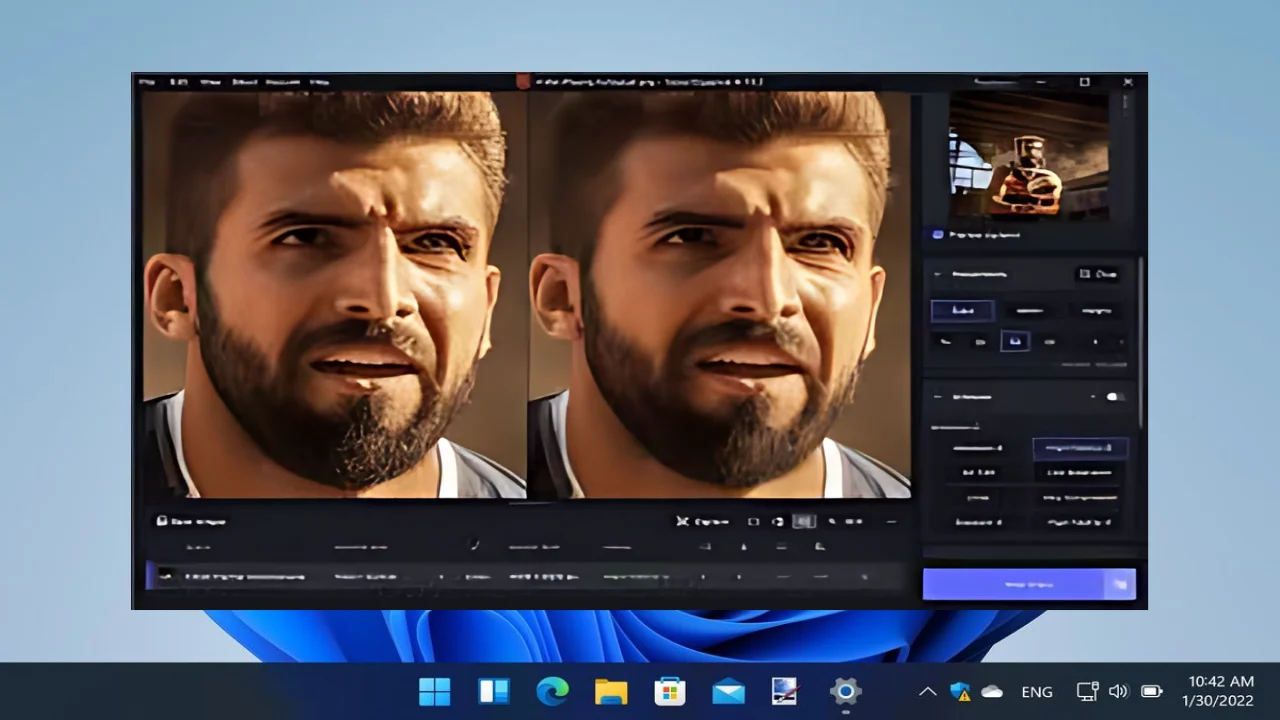Launch Microsoft Edge from the taskbar

552,691
